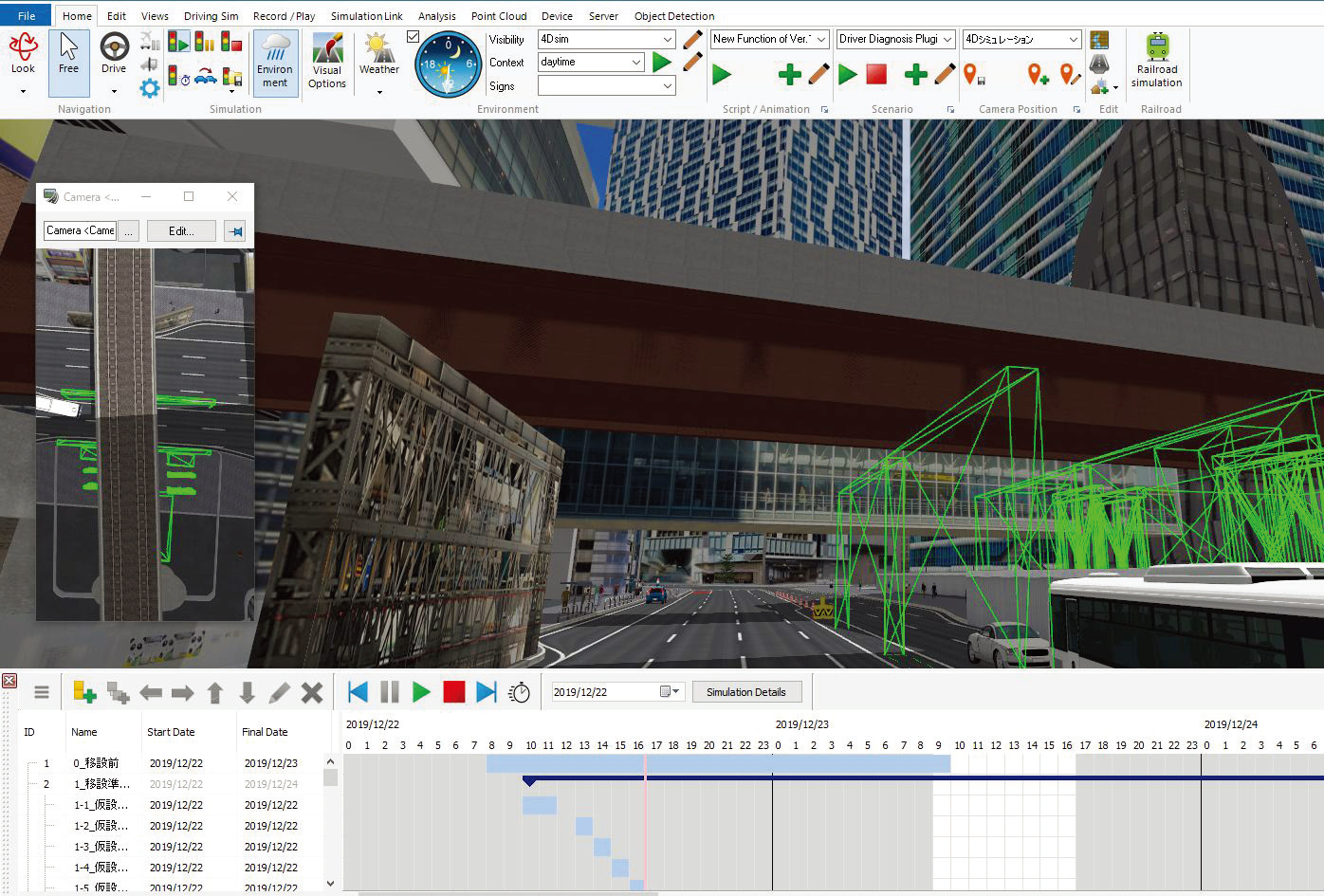This screenshot has height=896, width=1324.
Task: Click the Gantt bar for task 1-1_仮設
Action: (x=540, y=805)
